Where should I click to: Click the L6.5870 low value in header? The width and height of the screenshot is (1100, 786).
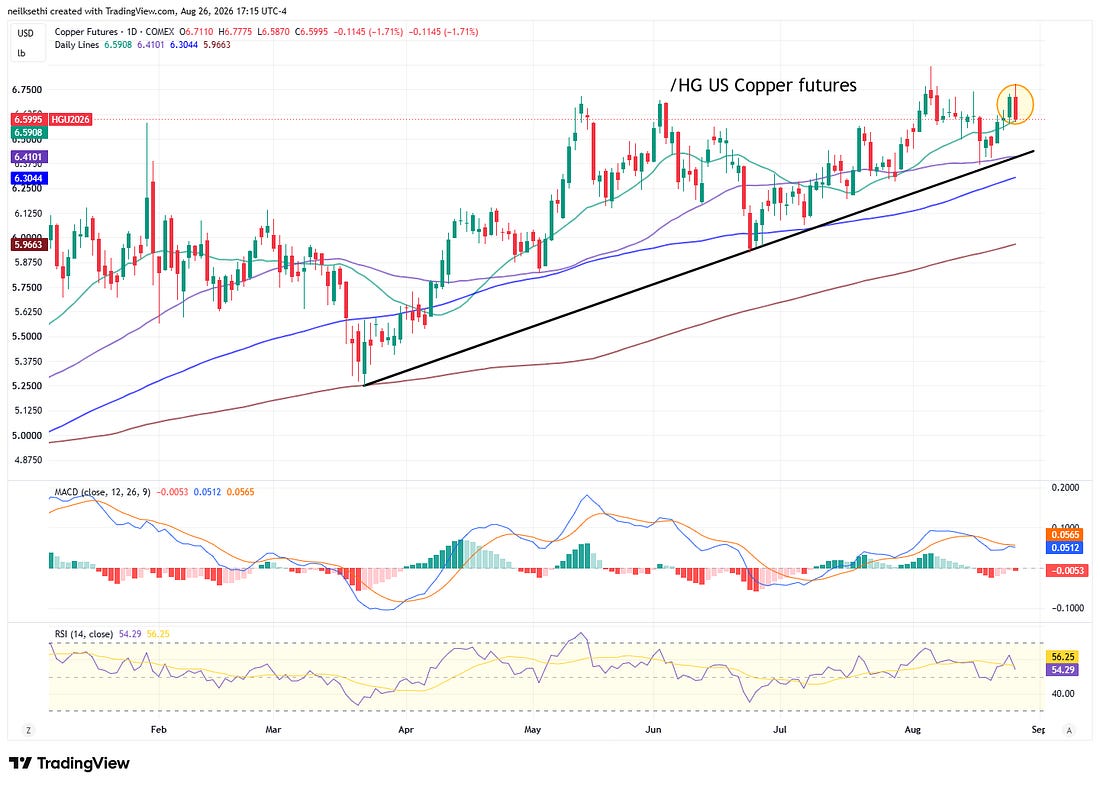point(274,32)
